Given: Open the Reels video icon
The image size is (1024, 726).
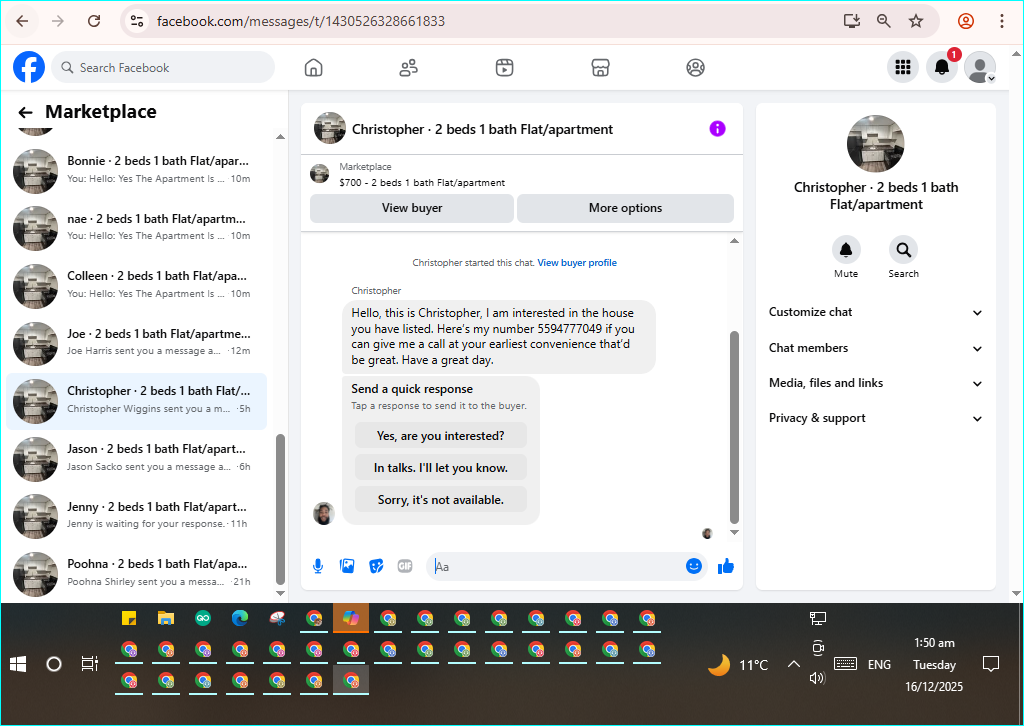Looking at the screenshot, I should (504, 67).
